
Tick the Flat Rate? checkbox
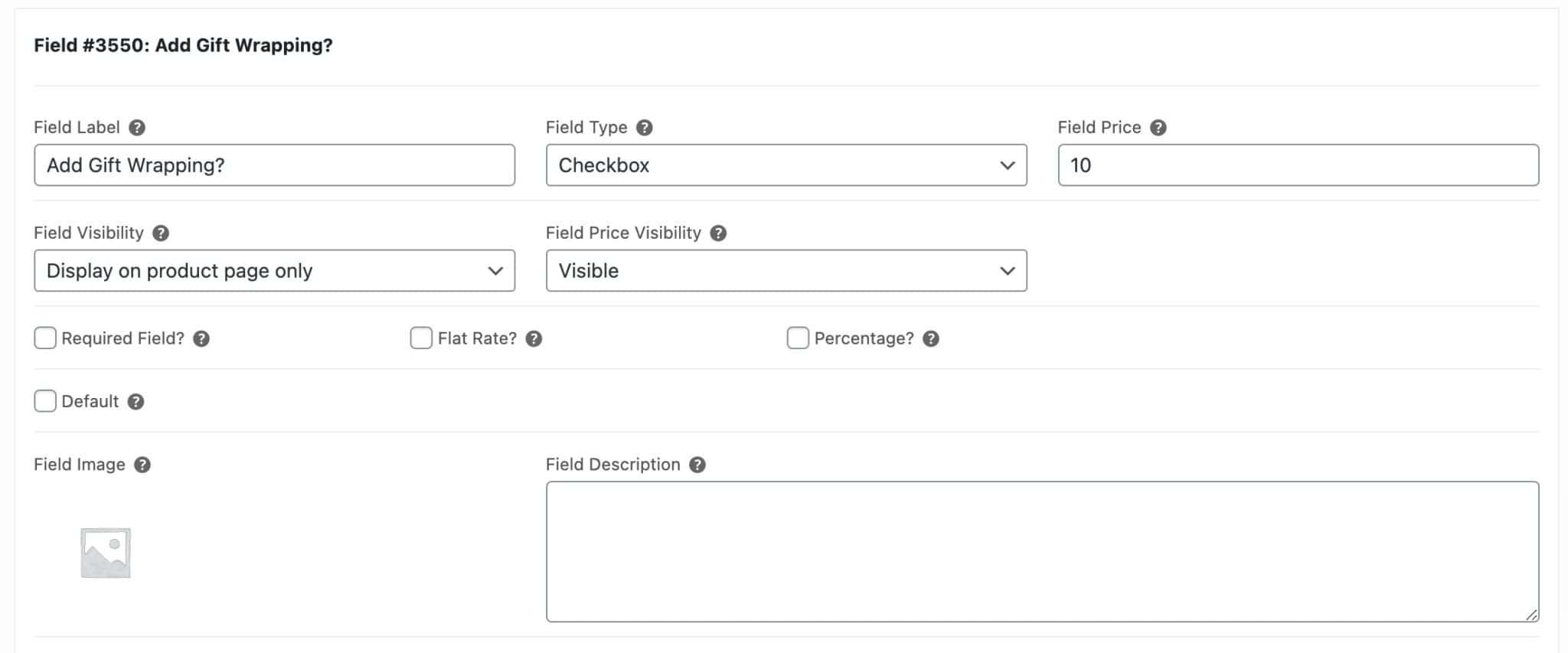click(421, 338)
